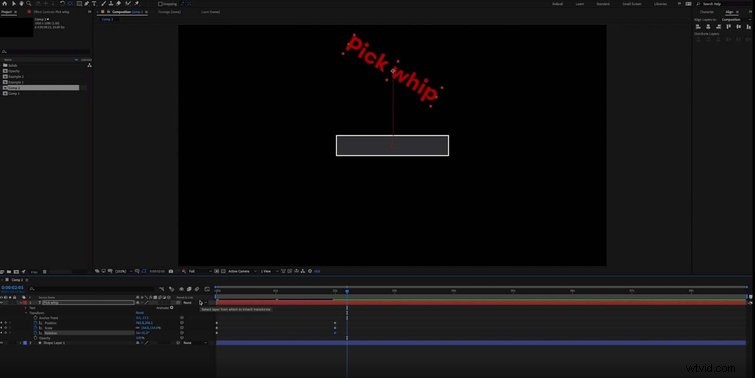This screenshot has width=755, height=378.
Task: Click the timeline layer search field
Action: [91, 289]
